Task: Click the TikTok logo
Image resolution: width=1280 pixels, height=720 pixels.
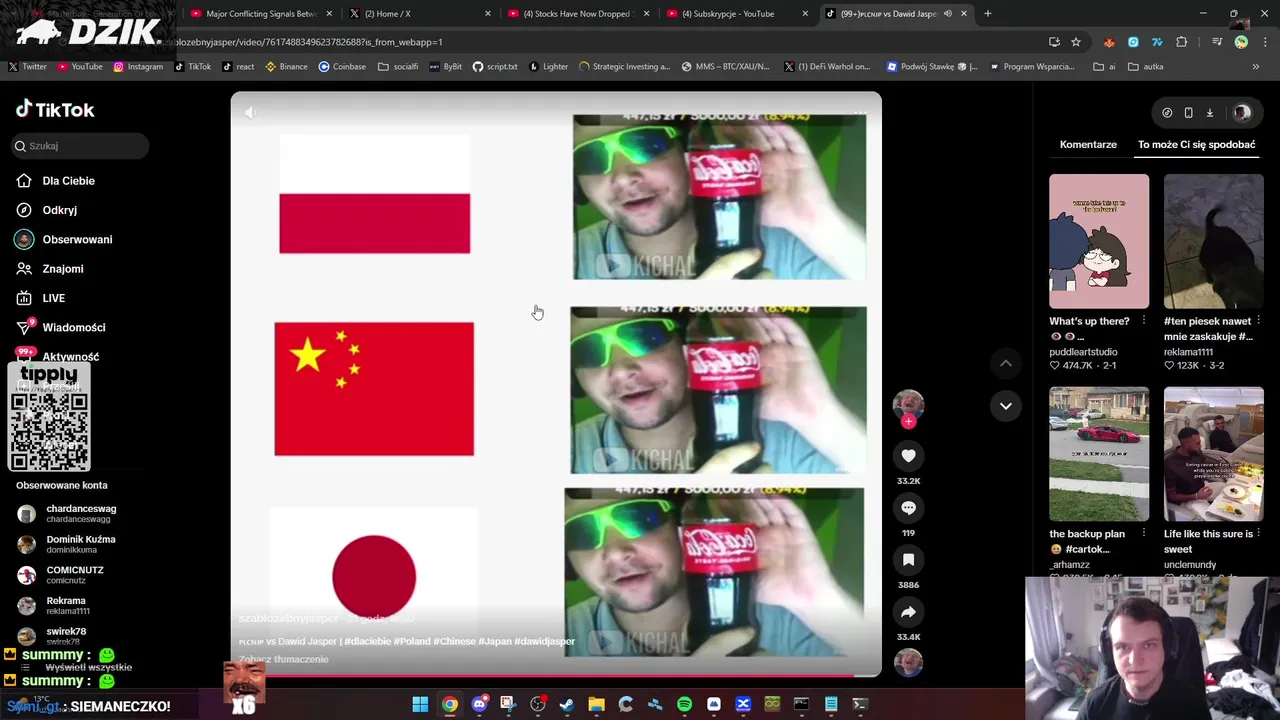Action: pyautogui.click(x=55, y=110)
